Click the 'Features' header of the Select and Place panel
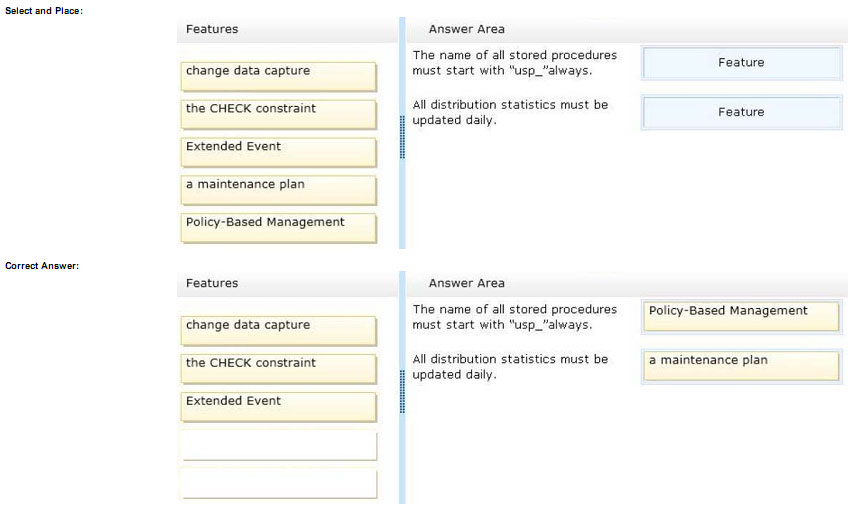Screen dimensions: 857x513 click(212, 30)
